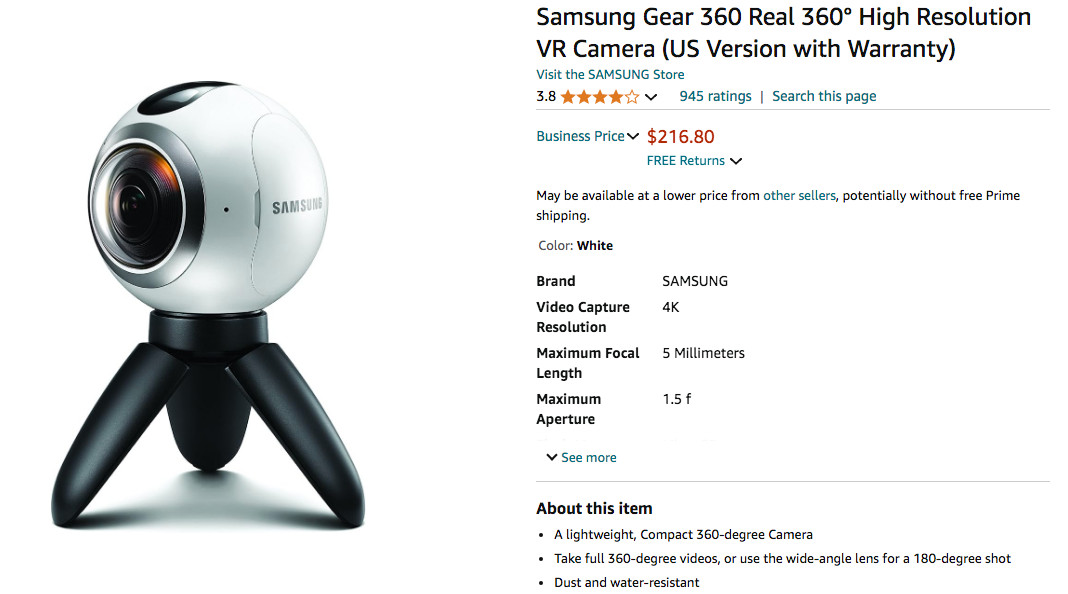1068x594 pixels.
Task: Click the Gear 360 camera product image
Action: coord(208,304)
